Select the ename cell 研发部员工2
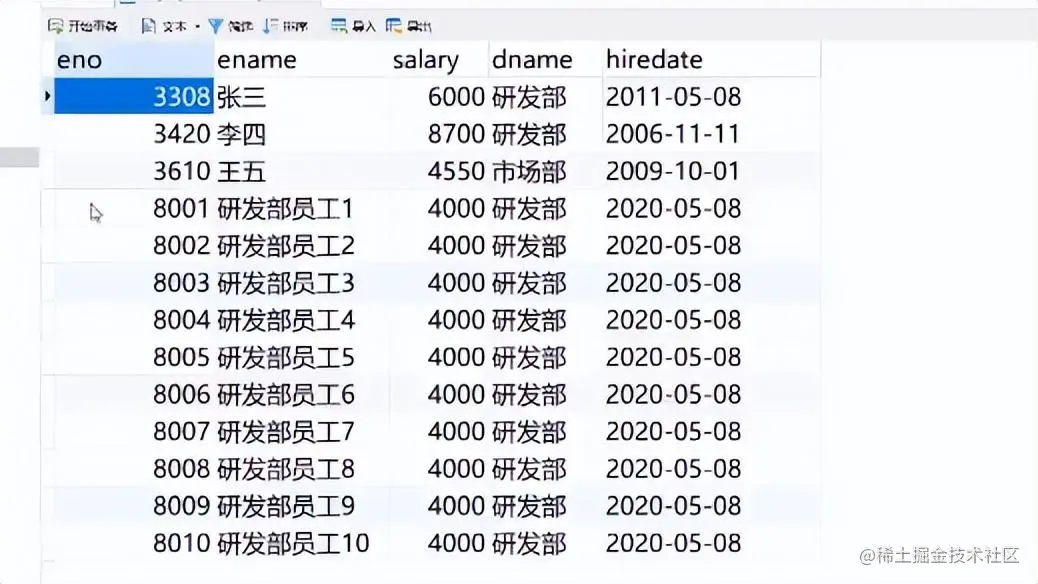The image size is (1038, 584). tap(302, 246)
